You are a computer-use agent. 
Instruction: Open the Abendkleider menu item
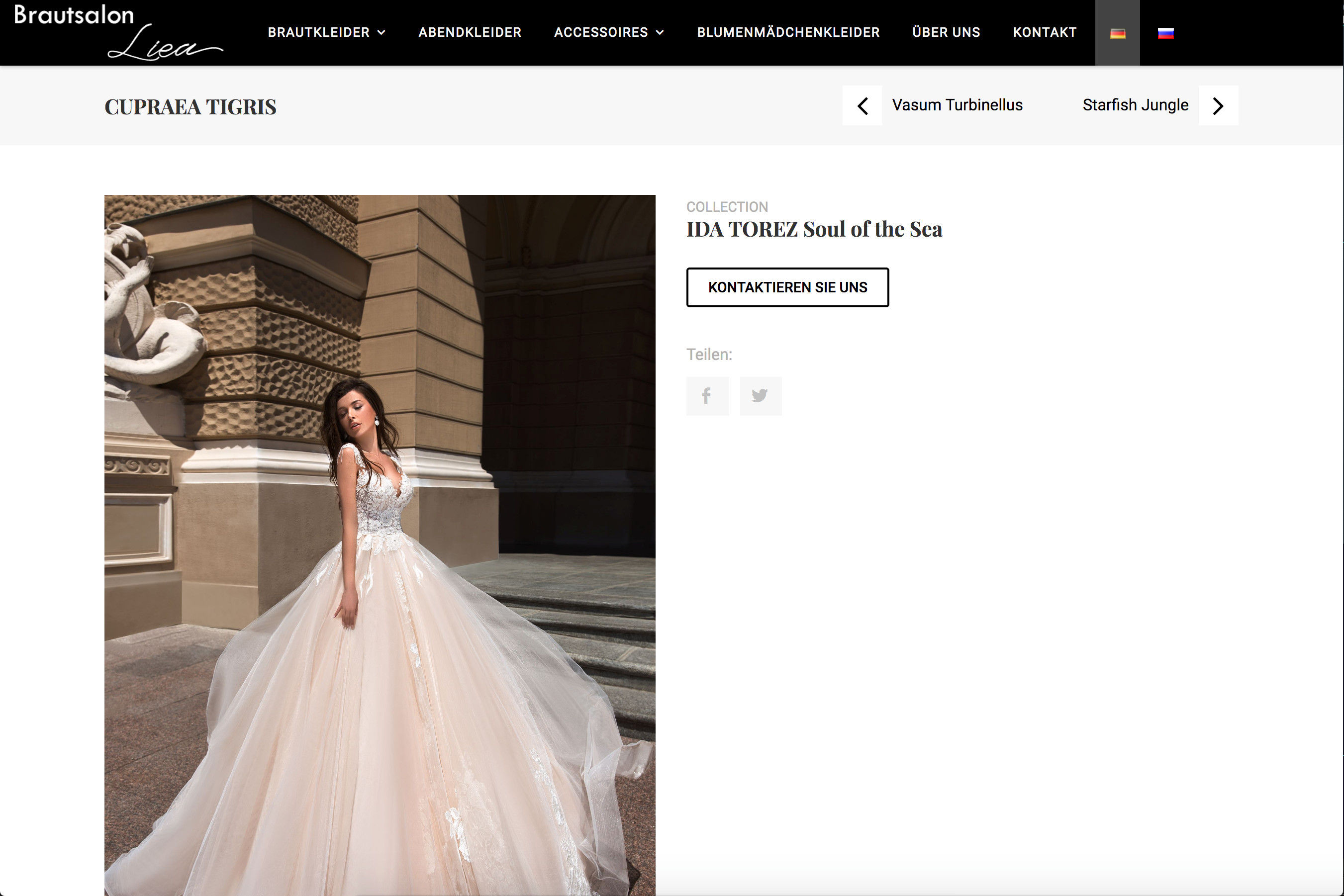click(470, 33)
